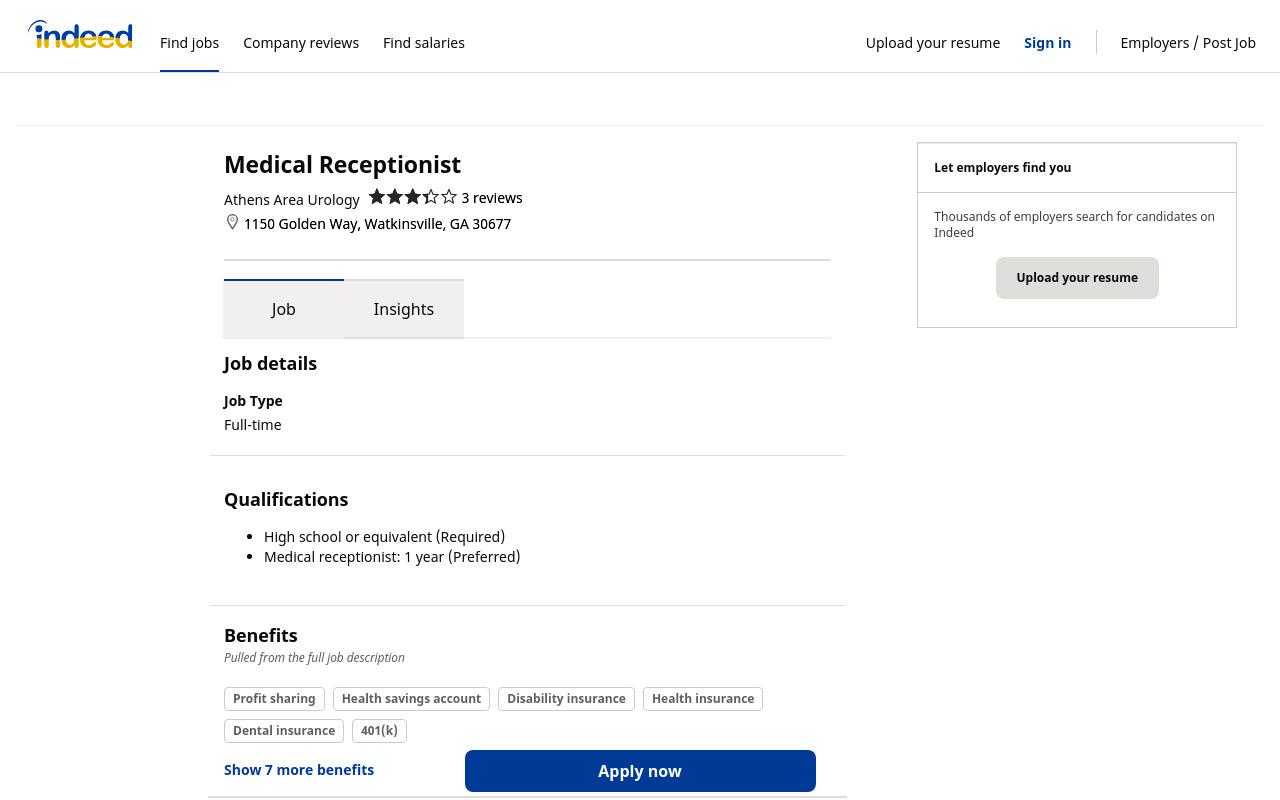
Task: Switch to the Job tab
Action: (284, 309)
